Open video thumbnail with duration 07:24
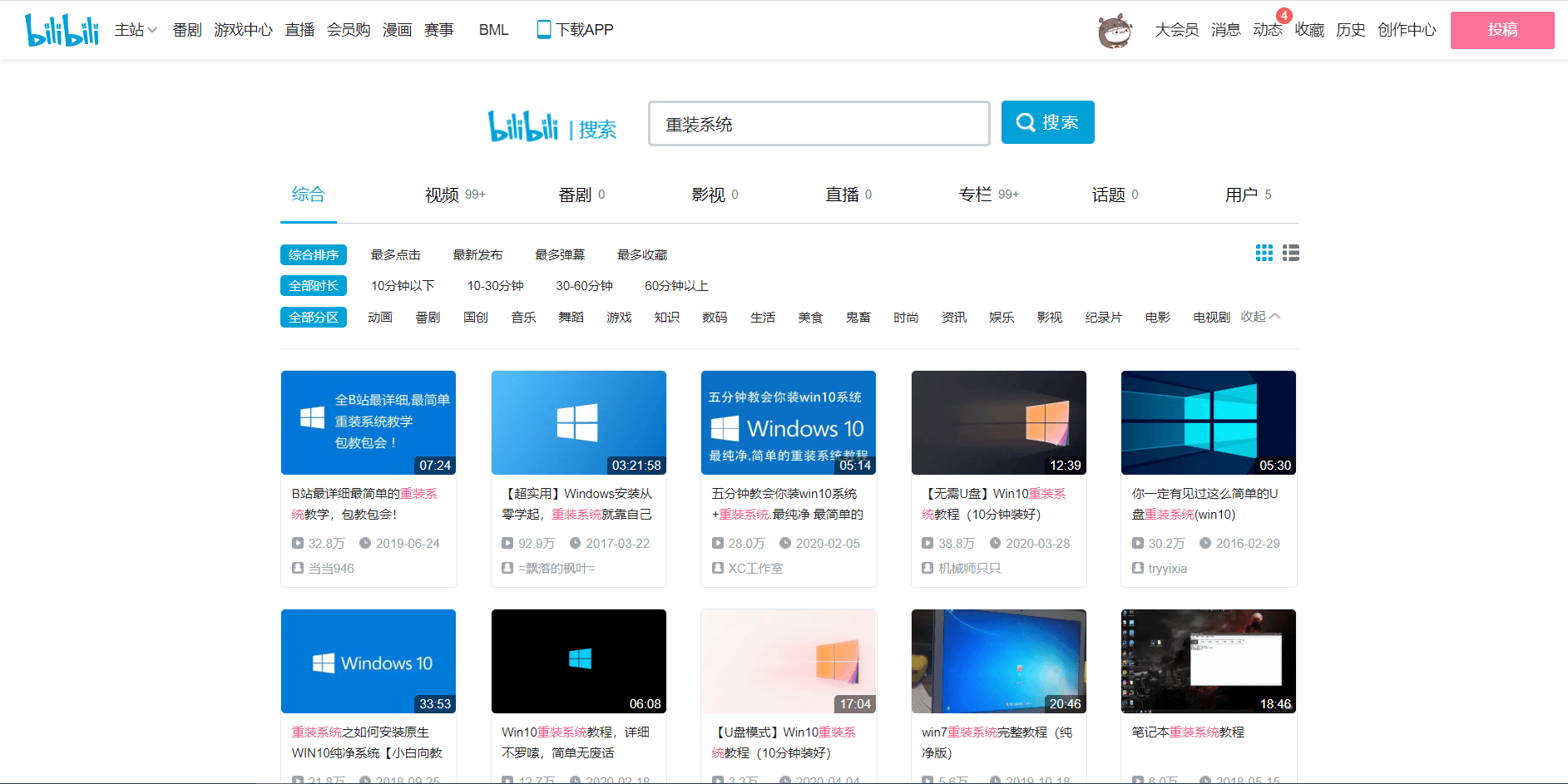The image size is (1568, 784). 369,422
